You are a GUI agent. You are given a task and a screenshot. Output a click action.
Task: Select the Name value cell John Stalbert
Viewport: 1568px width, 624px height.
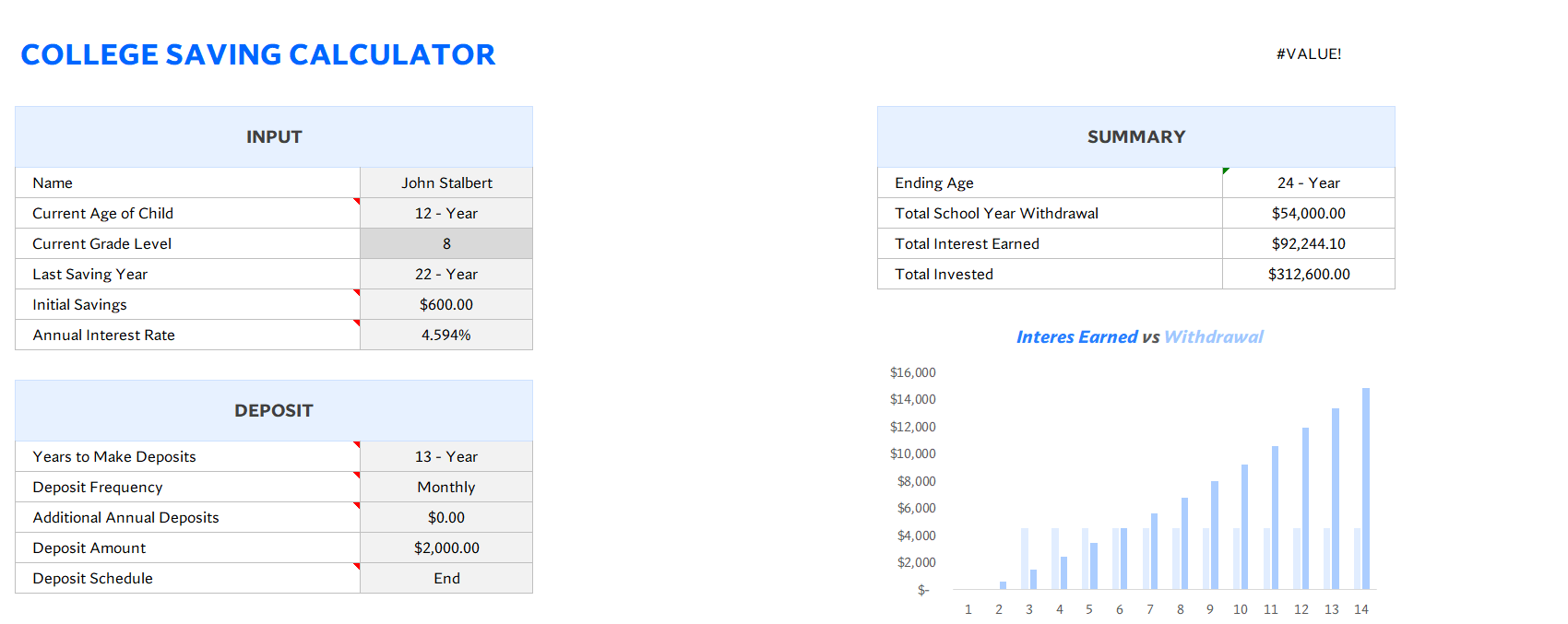[x=446, y=182]
